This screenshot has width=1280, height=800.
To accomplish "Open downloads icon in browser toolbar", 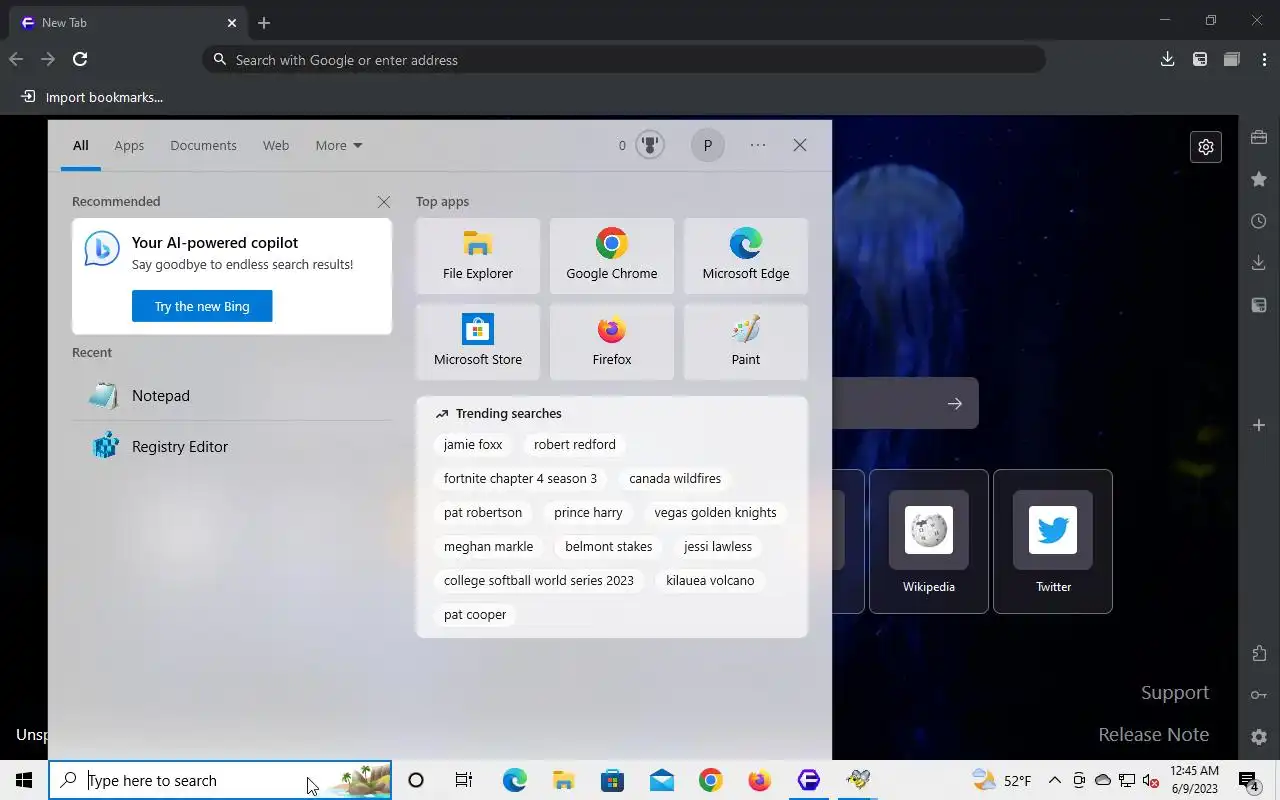I will pos(1167,60).
